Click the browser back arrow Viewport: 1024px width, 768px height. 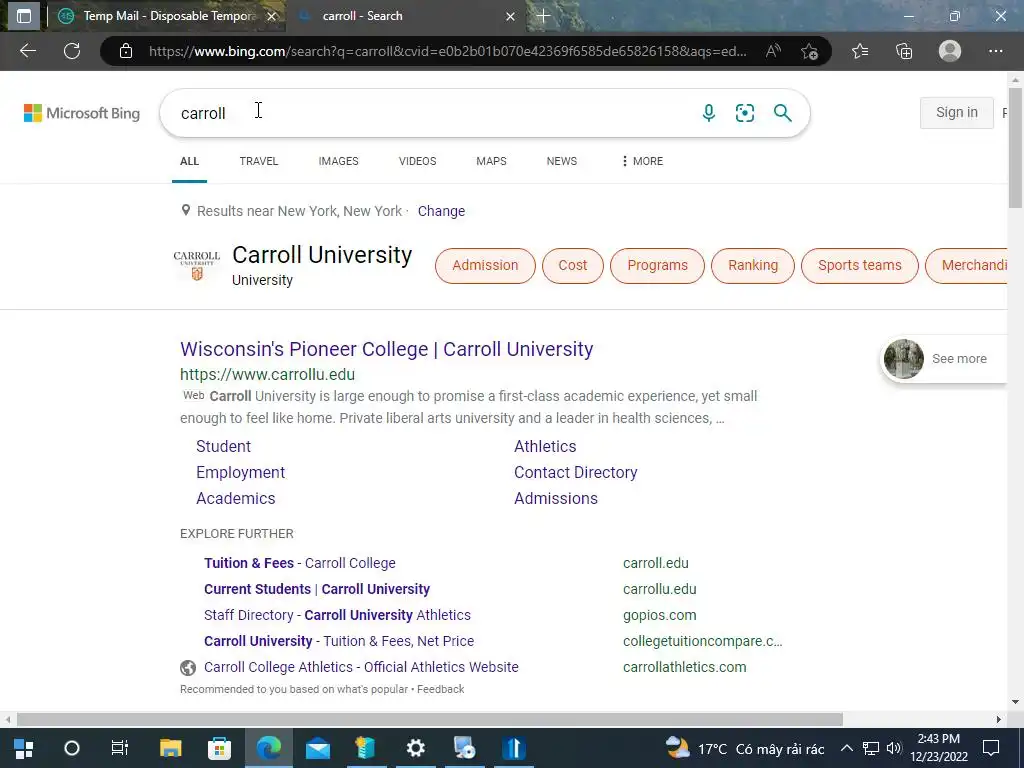point(27,51)
